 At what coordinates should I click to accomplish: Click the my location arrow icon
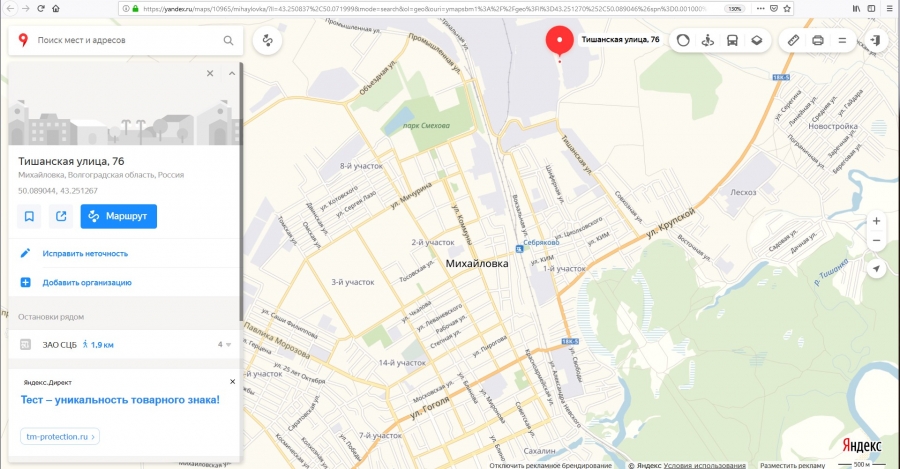pyautogui.click(x=876, y=268)
